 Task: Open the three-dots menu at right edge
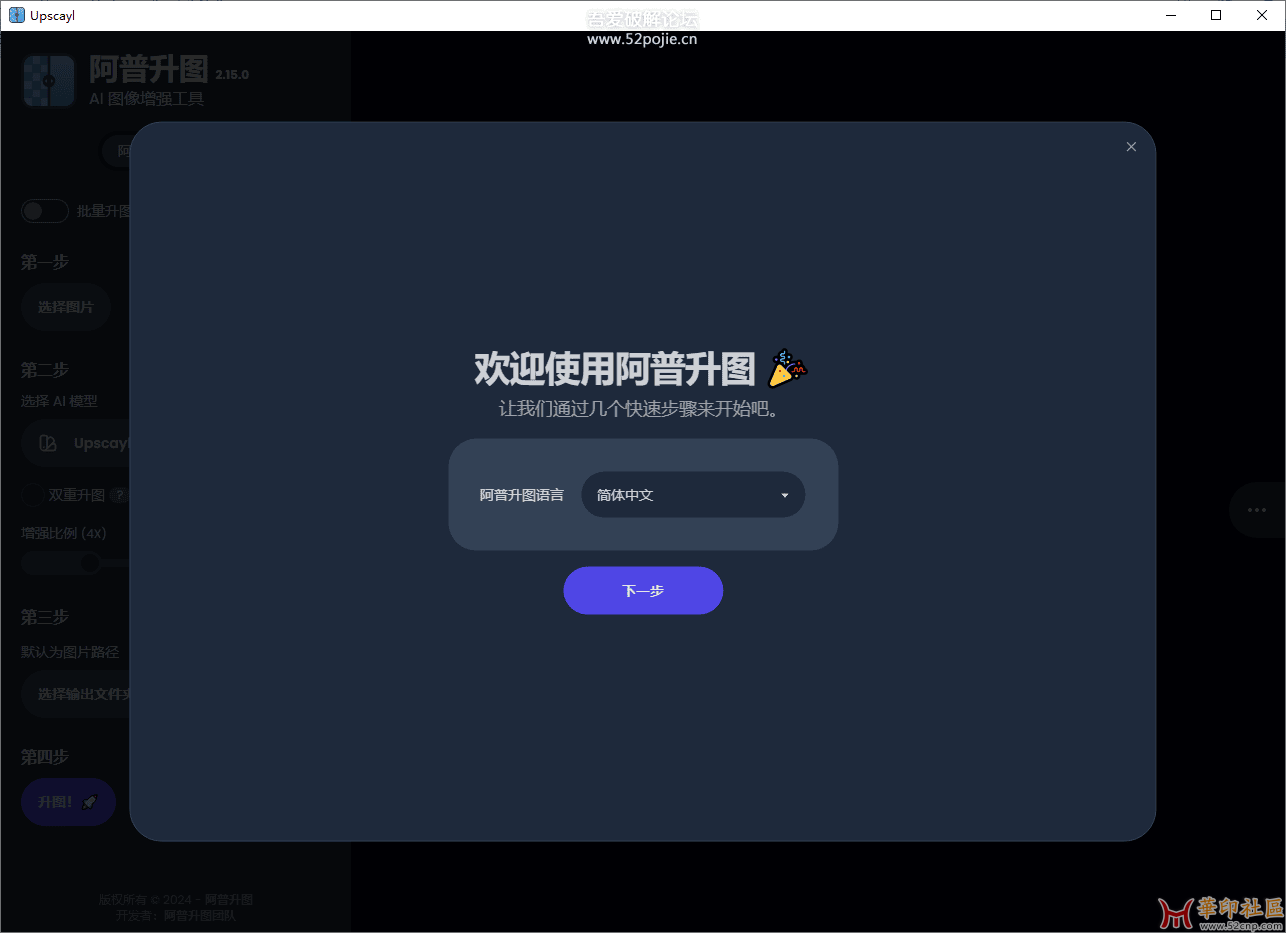point(1257,510)
